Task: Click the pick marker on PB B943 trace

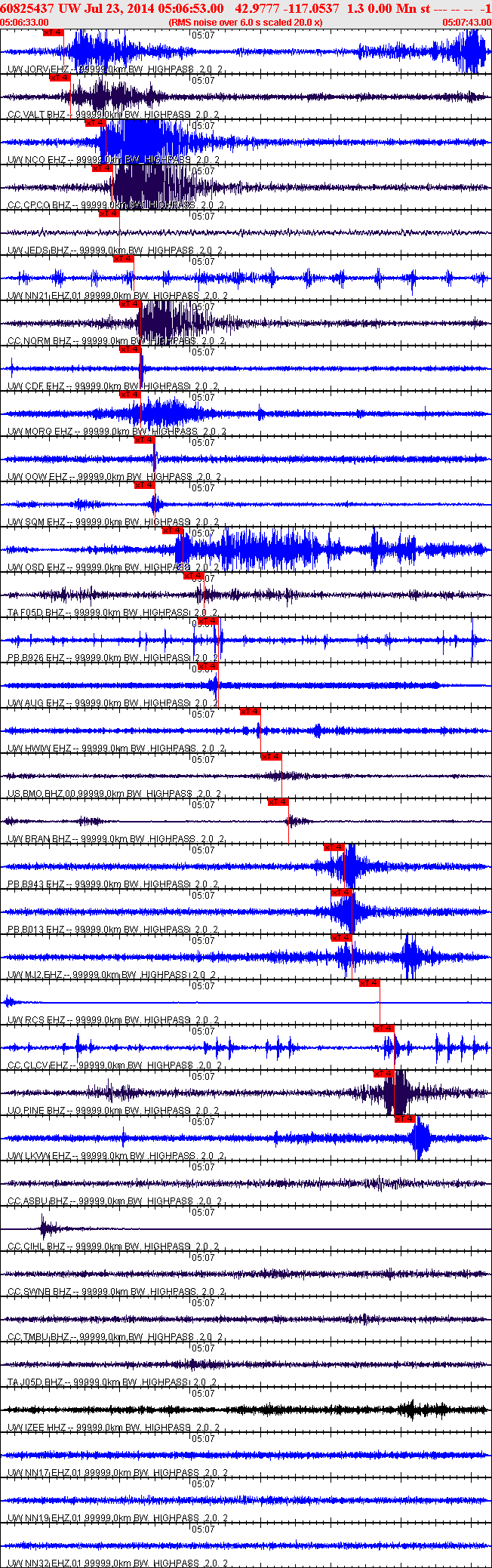Action: point(334,847)
